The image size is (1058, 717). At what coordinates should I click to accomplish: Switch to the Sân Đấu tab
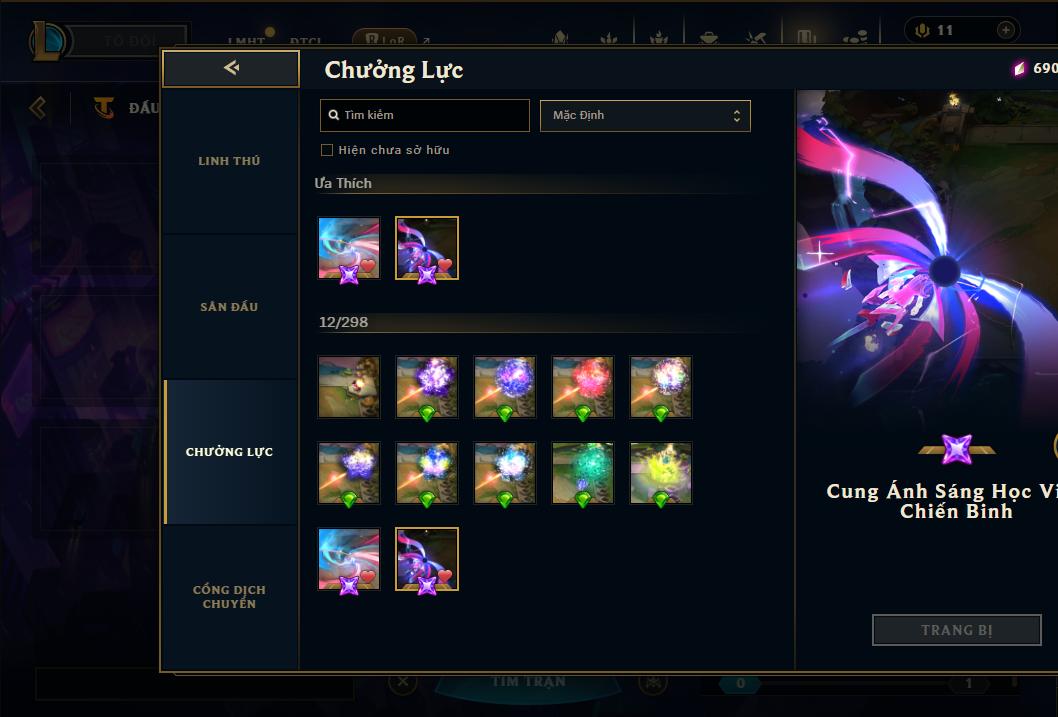coord(229,307)
